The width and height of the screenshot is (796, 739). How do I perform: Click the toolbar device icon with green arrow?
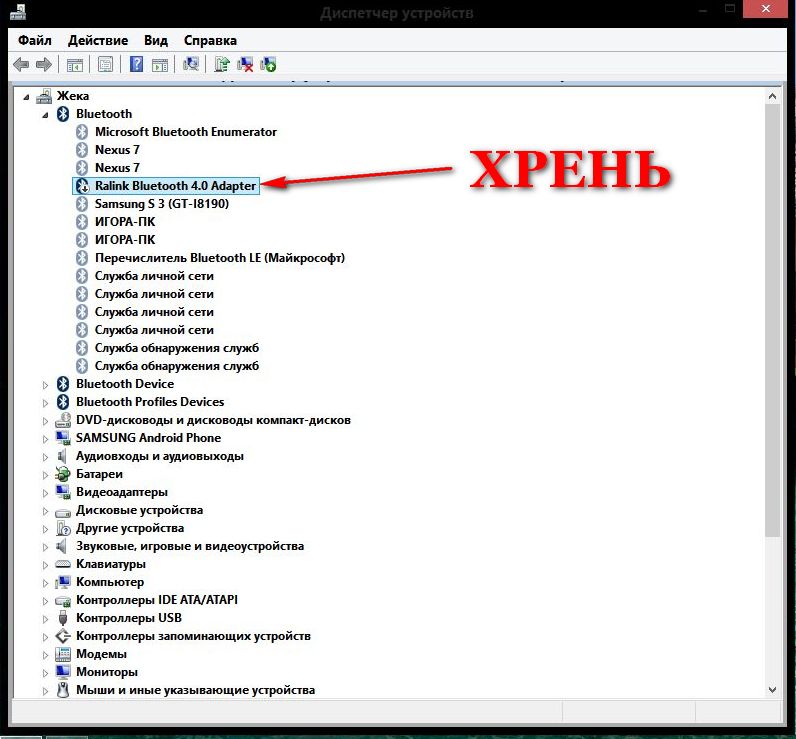[x=268, y=64]
